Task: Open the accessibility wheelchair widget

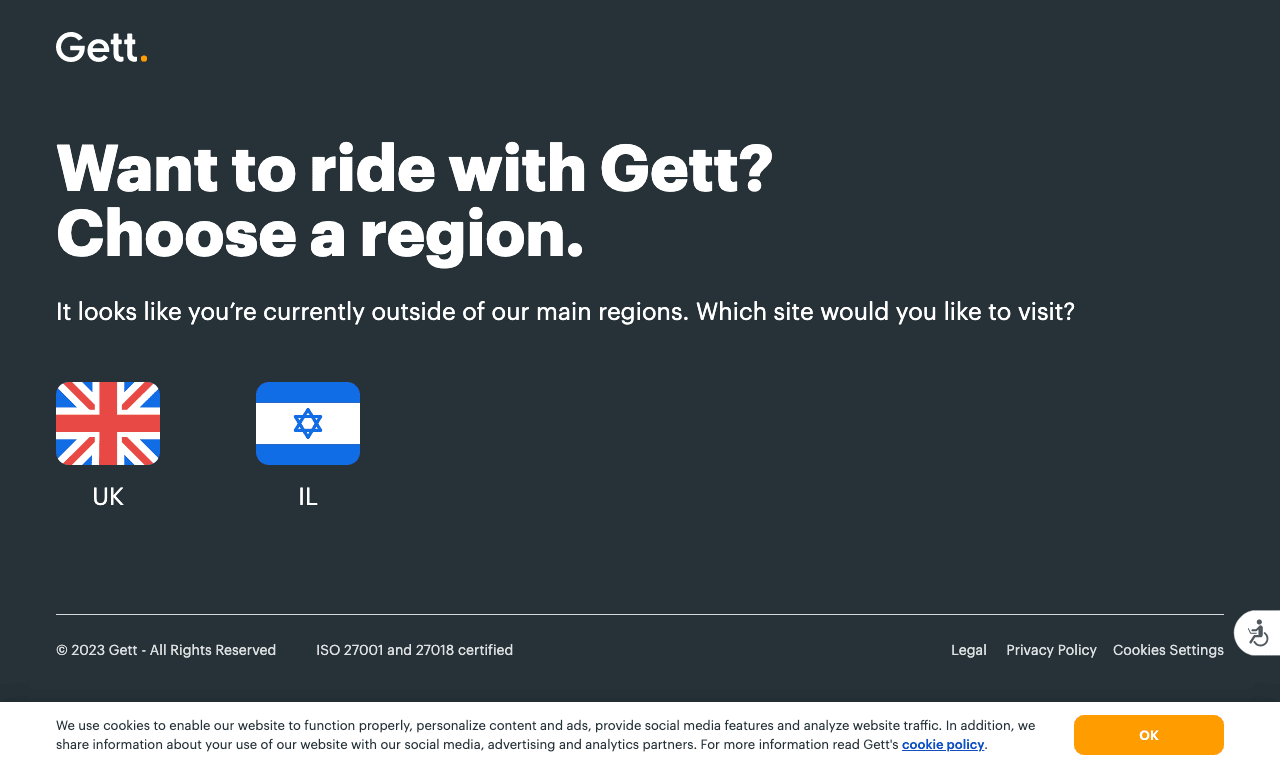Action: tap(1258, 633)
